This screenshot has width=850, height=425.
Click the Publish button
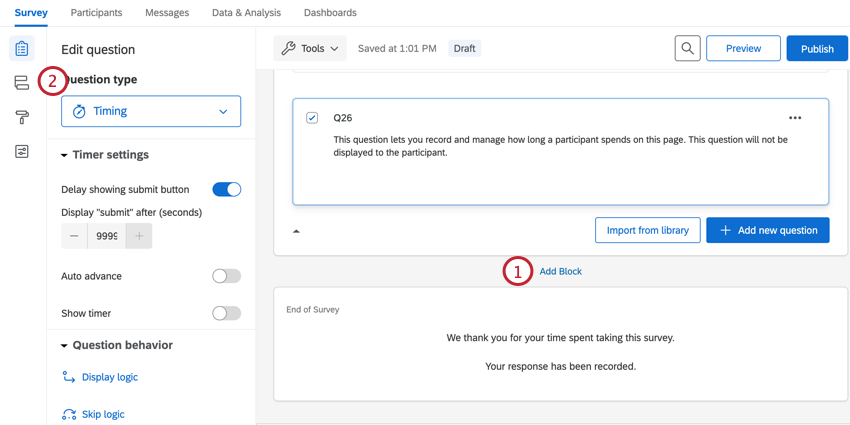[x=816, y=48]
